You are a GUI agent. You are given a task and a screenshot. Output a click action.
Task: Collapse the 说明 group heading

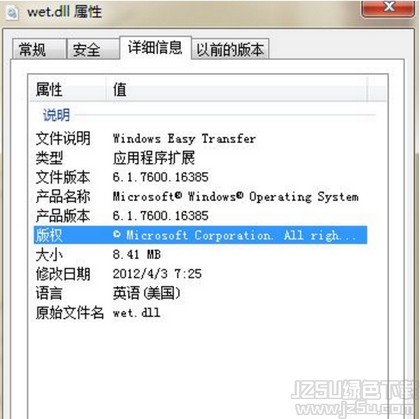(56, 115)
